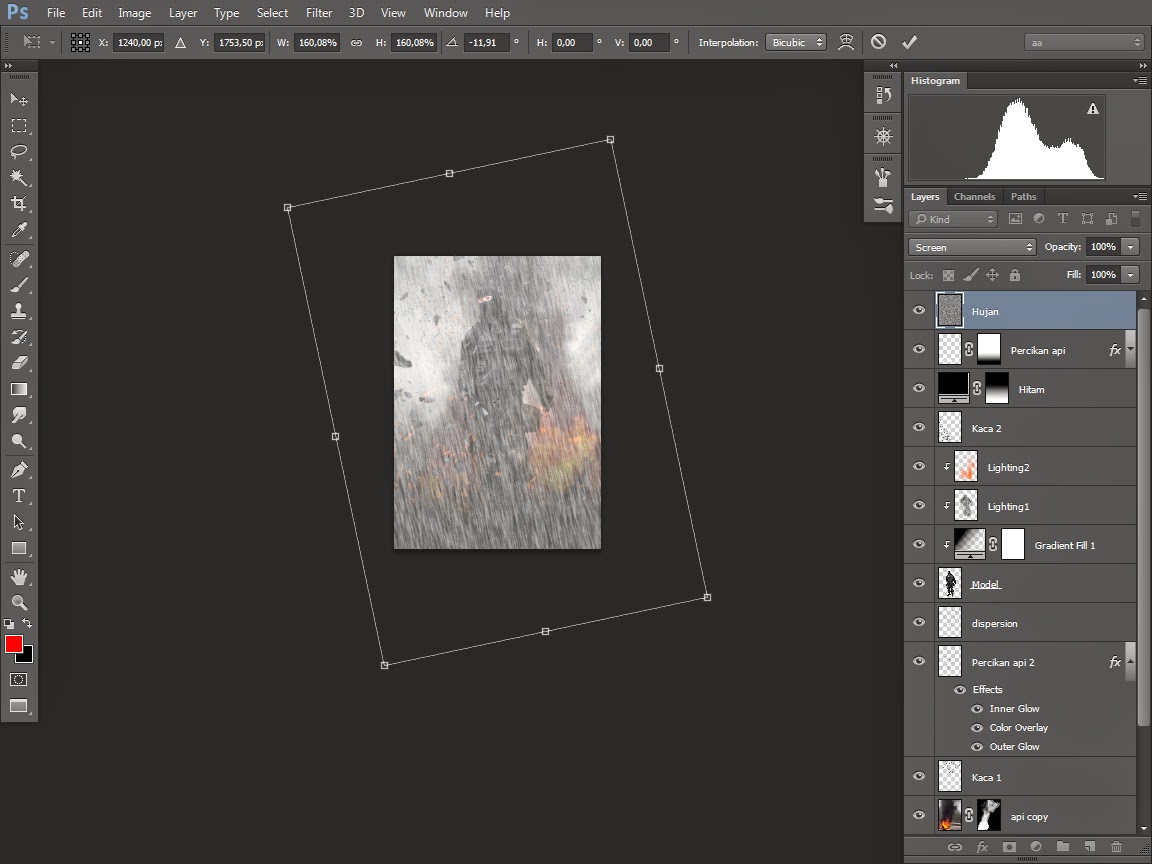Select the Crop tool
The width and height of the screenshot is (1152, 864).
click(x=19, y=204)
